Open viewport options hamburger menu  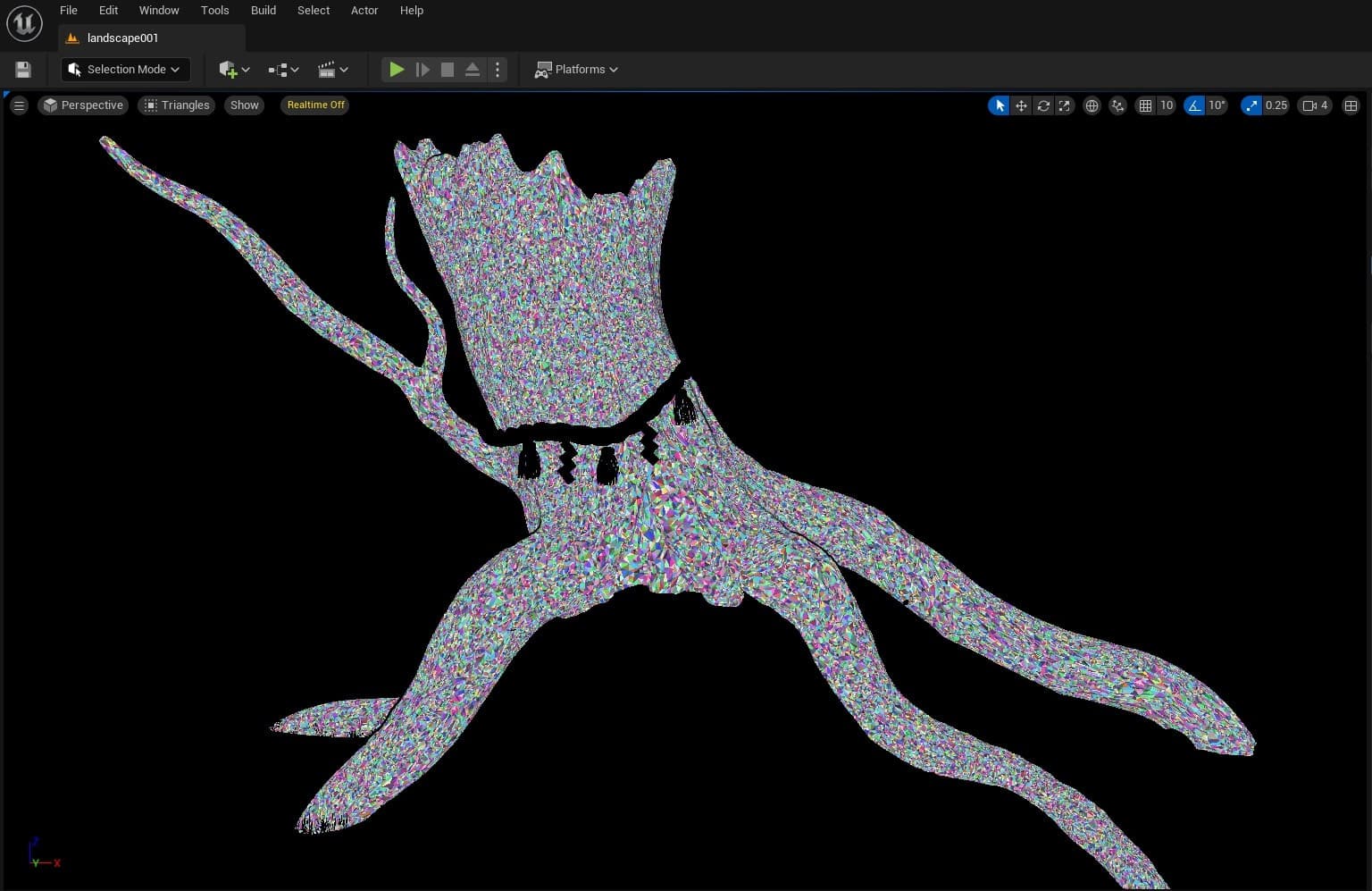(x=19, y=105)
